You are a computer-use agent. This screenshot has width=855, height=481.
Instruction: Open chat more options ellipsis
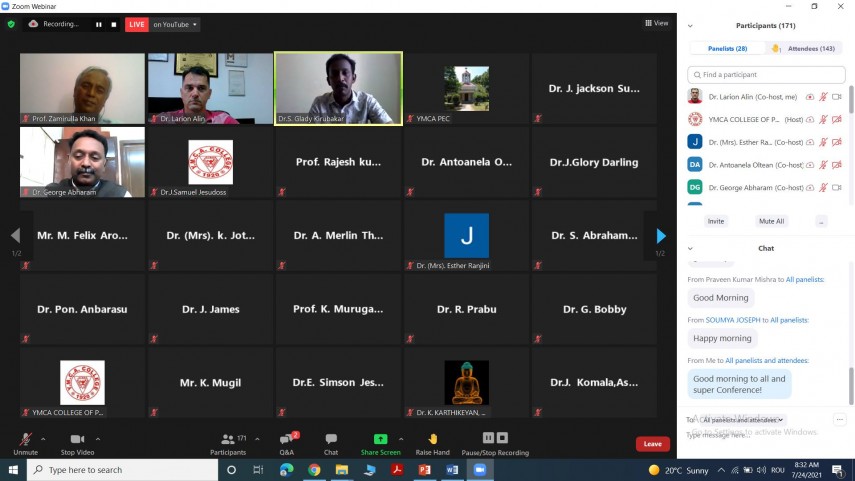pos(840,419)
